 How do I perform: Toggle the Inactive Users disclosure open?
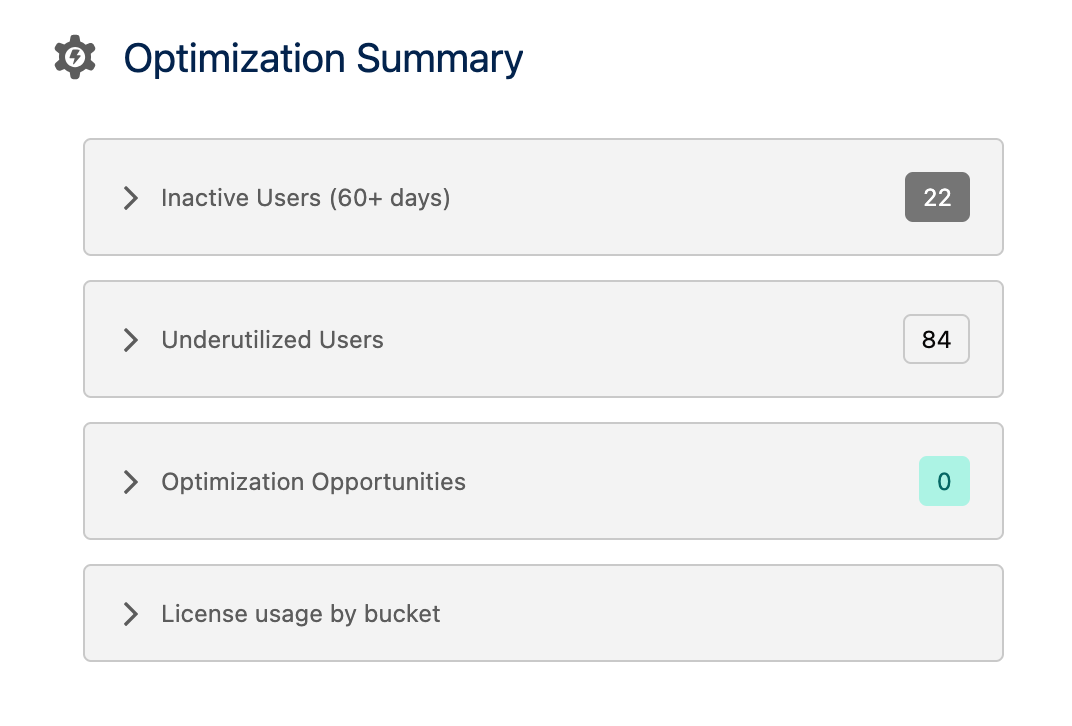pyautogui.click(x=131, y=198)
